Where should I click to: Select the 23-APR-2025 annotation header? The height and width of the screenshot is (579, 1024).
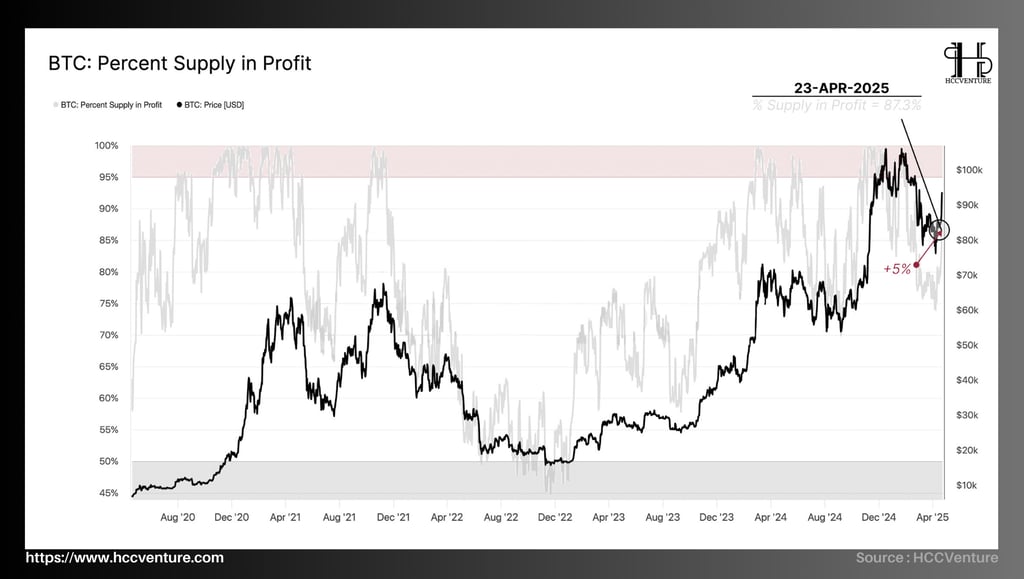click(841, 87)
